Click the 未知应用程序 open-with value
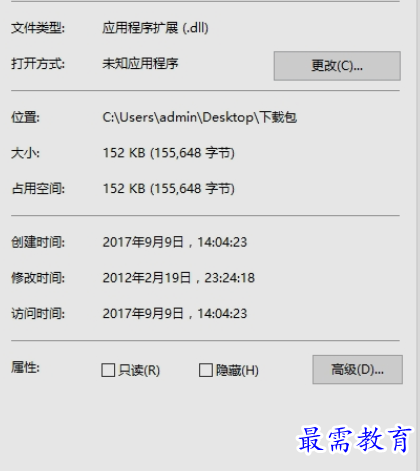Viewport: 420px width, 471px height. tap(140, 63)
